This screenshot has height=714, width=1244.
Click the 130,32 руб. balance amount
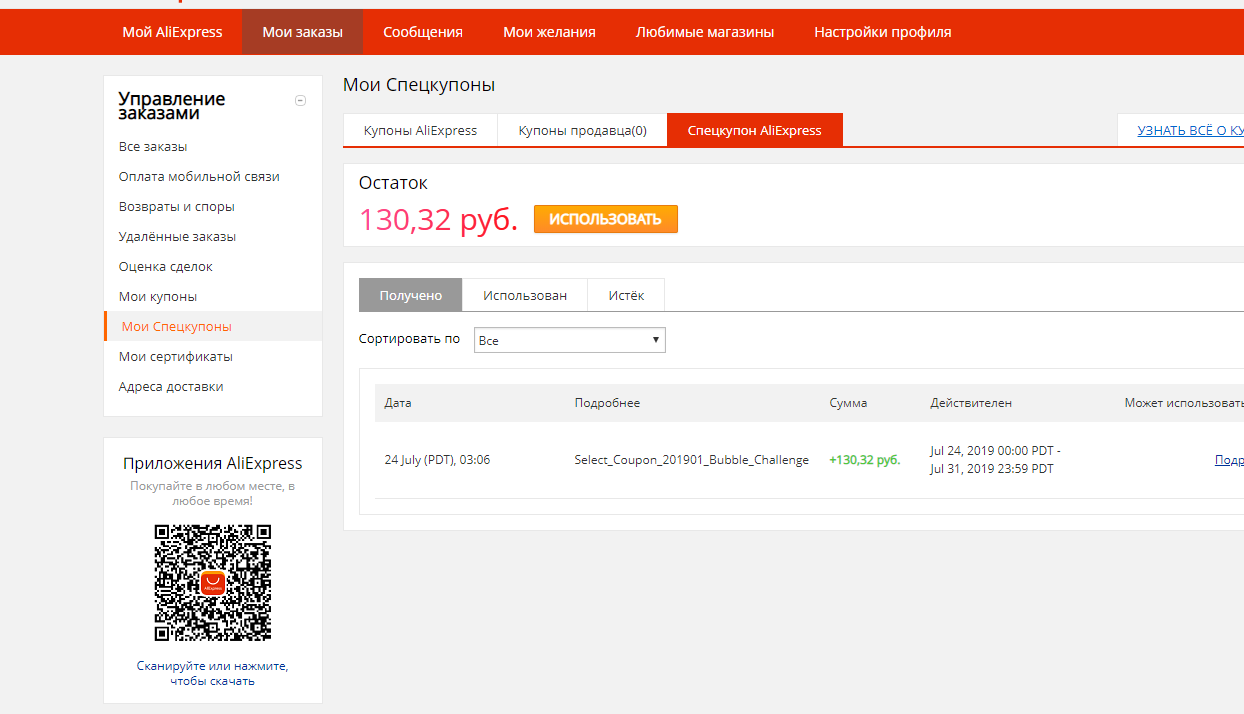pyautogui.click(x=438, y=219)
